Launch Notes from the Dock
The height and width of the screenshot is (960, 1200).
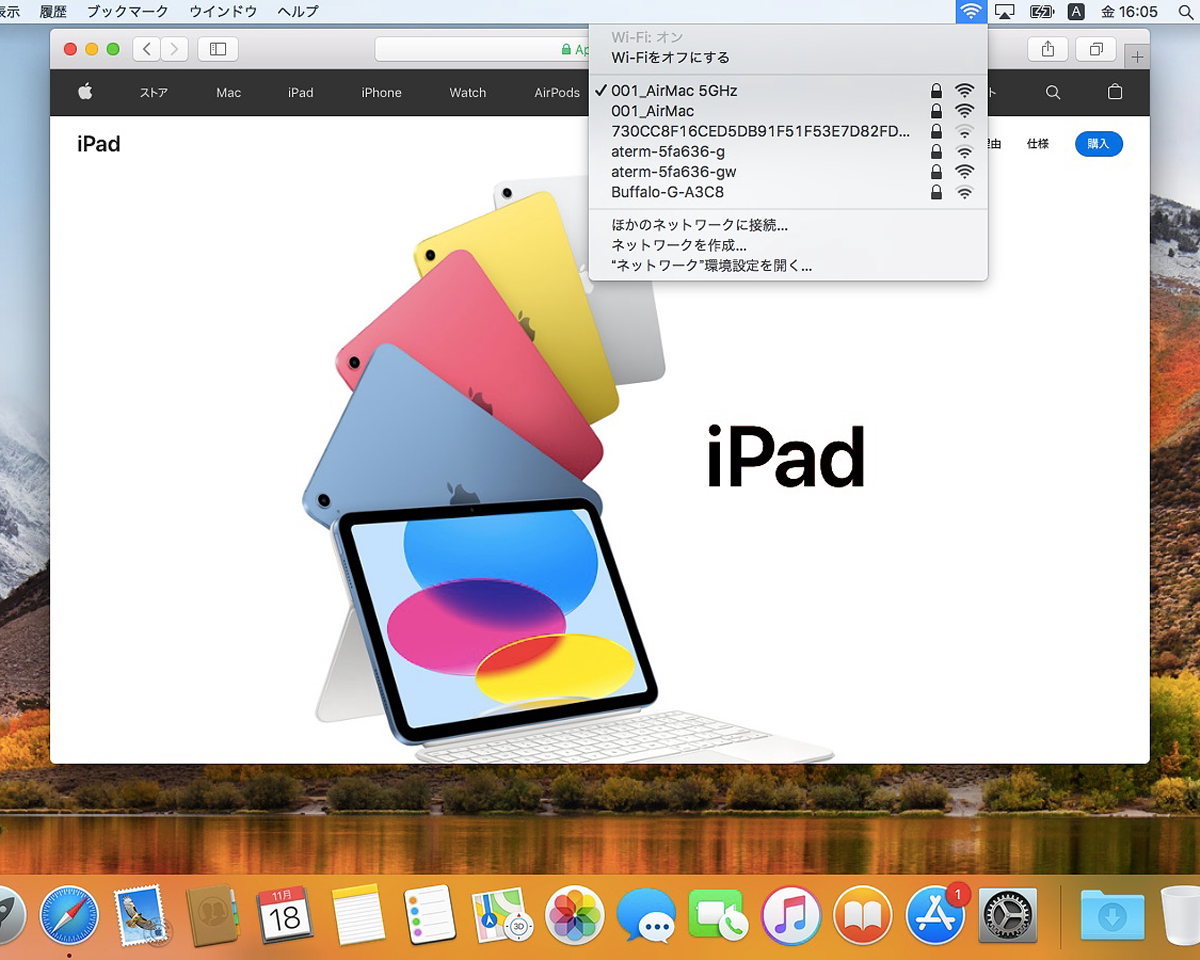coord(358,916)
